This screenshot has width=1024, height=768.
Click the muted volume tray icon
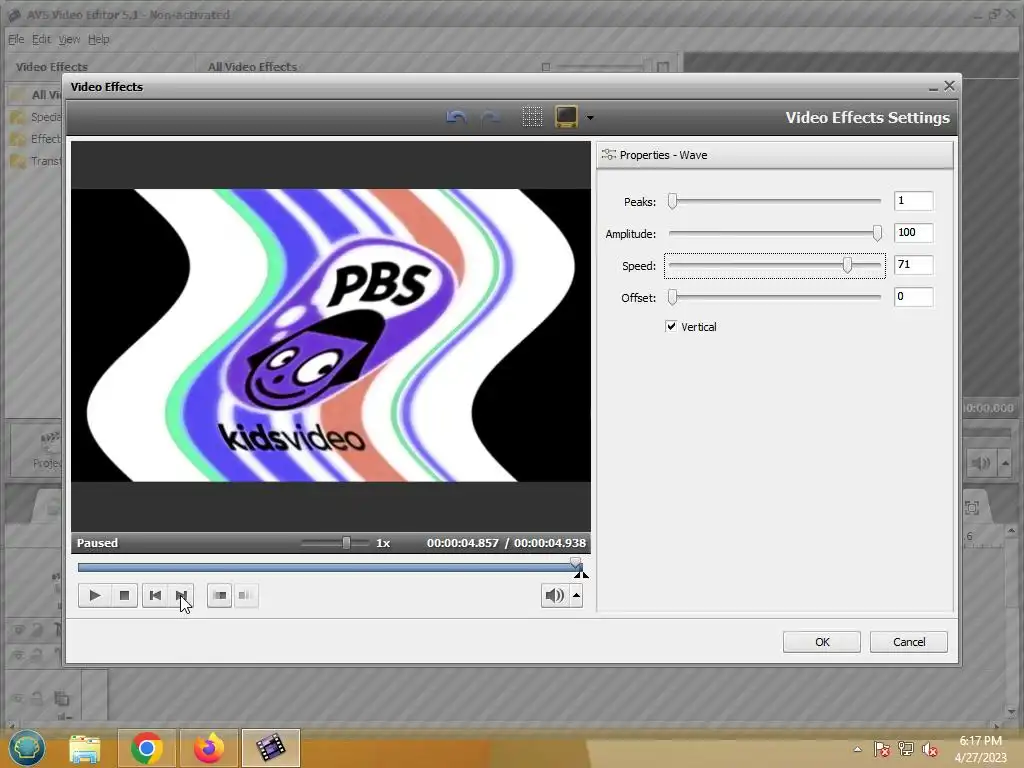[x=929, y=749]
